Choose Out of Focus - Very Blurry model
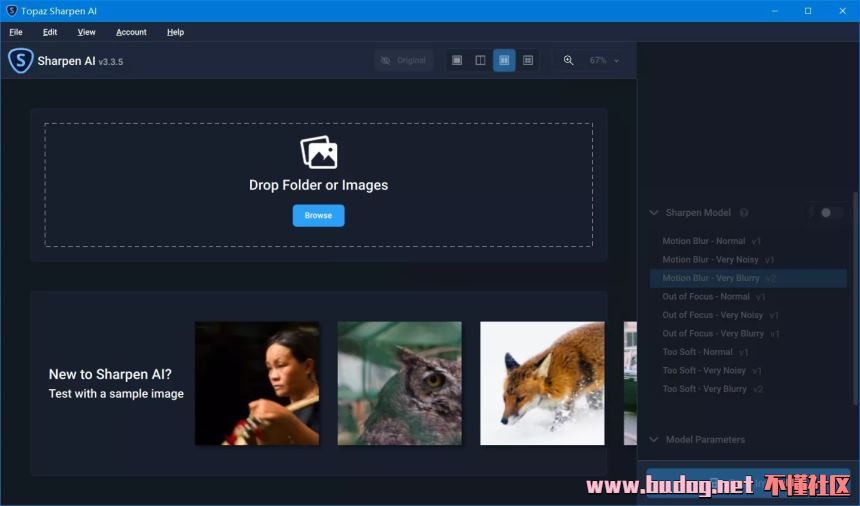The image size is (860, 506). click(x=748, y=333)
